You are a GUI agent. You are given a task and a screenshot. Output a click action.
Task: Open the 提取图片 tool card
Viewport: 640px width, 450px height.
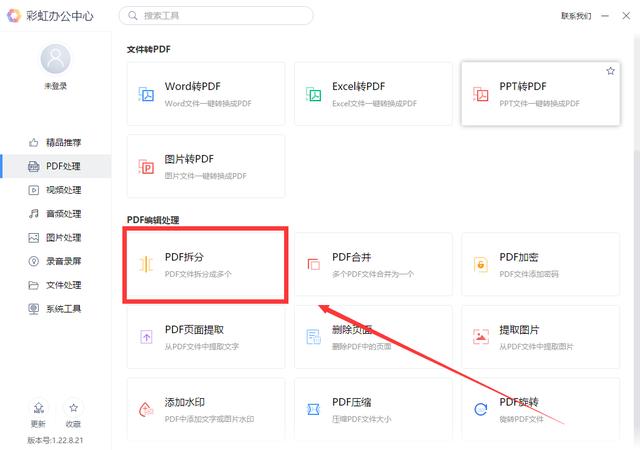pyautogui.click(x=540, y=337)
